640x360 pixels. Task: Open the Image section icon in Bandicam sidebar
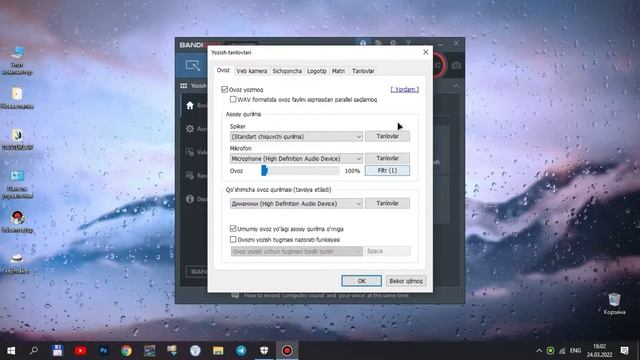pyautogui.click(x=190, y=176)
